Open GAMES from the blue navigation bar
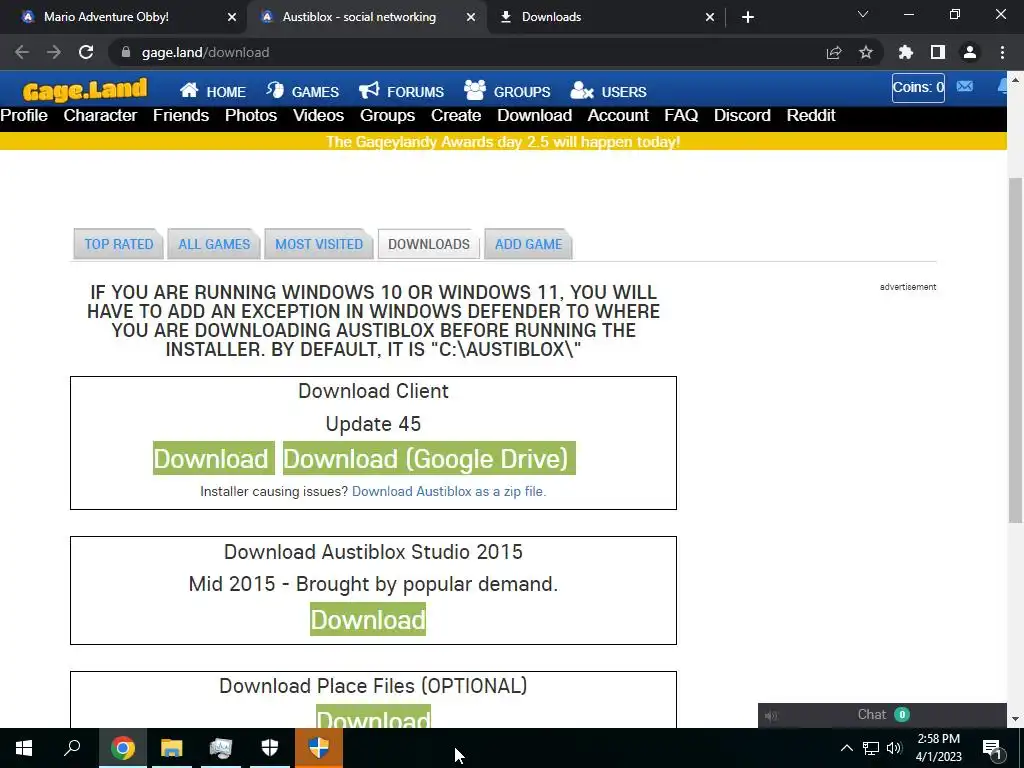Screen dimensions: 1024x768 tap(303, 91)
